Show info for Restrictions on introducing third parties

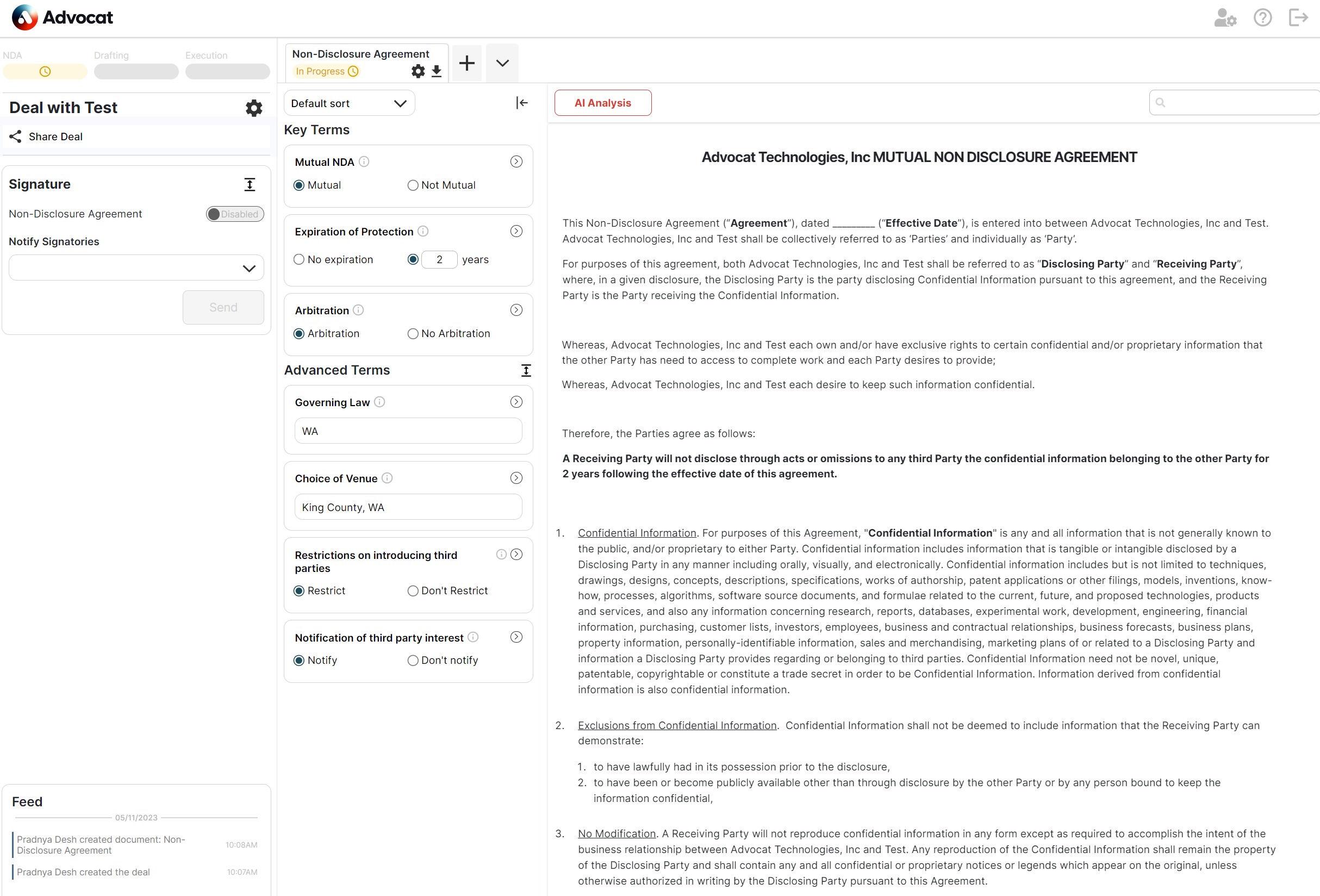coord(501,555)
